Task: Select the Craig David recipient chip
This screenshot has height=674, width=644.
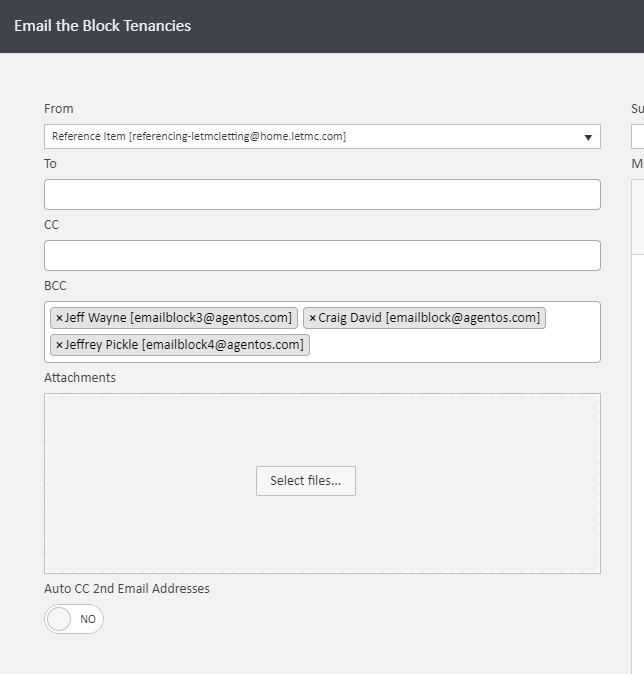Action: [x=430, y=318]
